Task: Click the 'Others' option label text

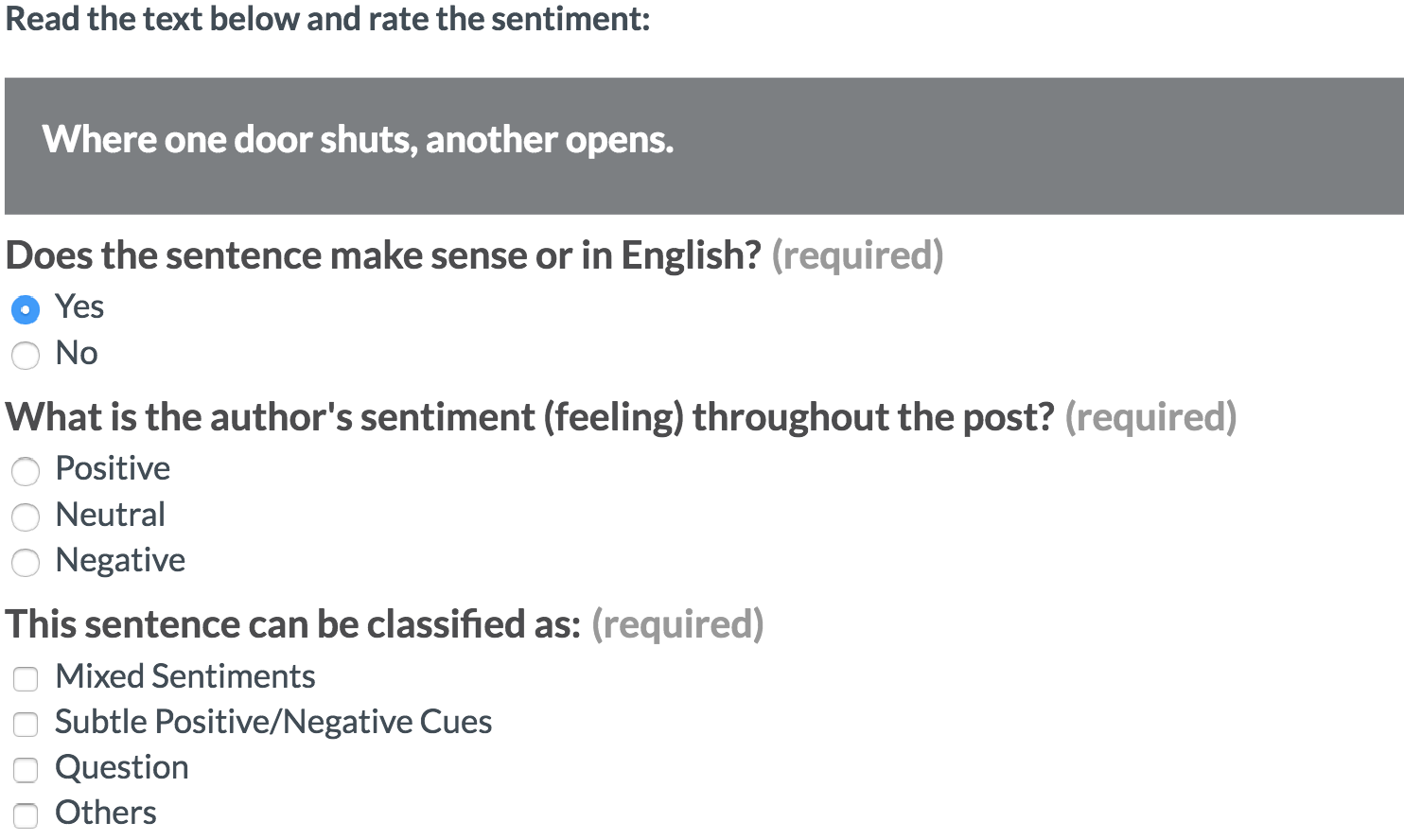Action: click(106, 813)
